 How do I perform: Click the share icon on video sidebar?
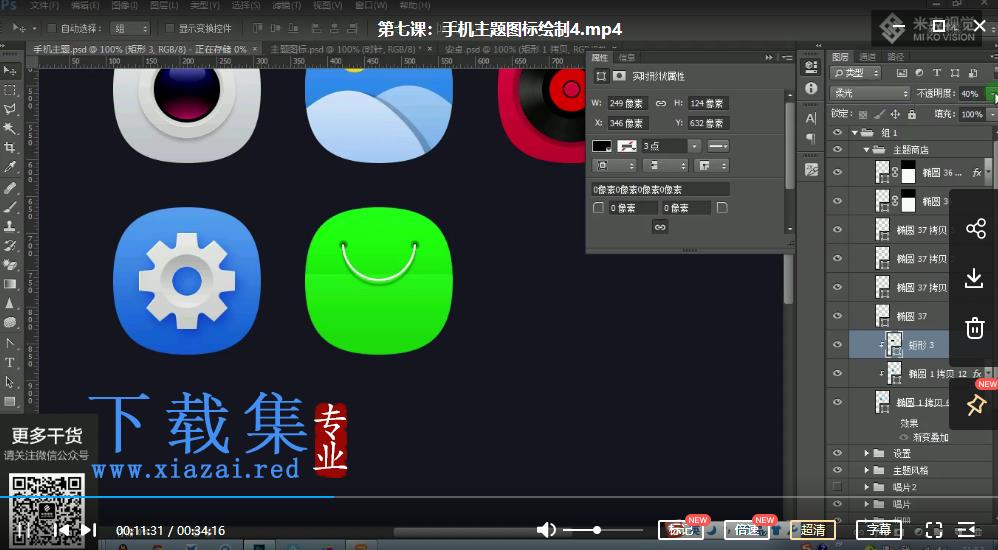tap(975, 229)
